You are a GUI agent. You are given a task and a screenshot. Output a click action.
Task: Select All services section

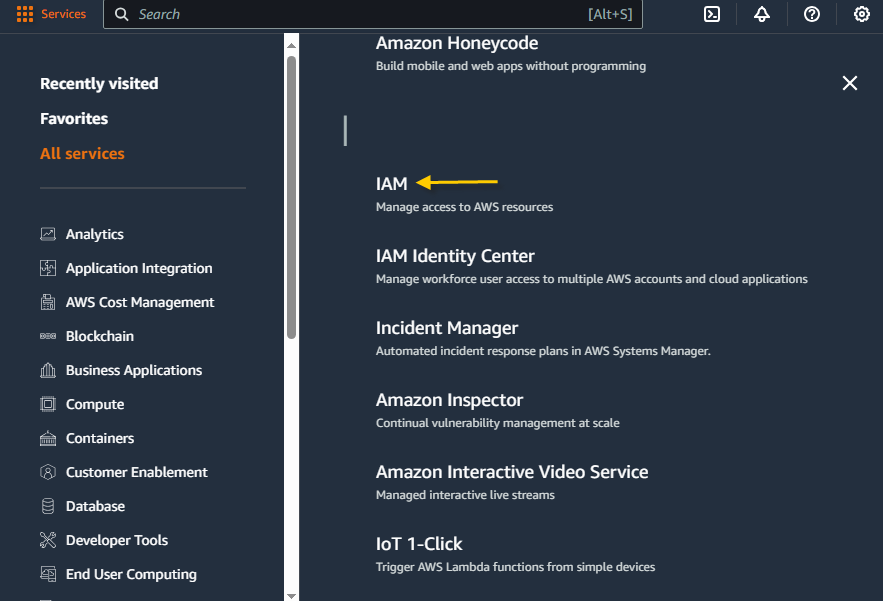coord(82,153)
